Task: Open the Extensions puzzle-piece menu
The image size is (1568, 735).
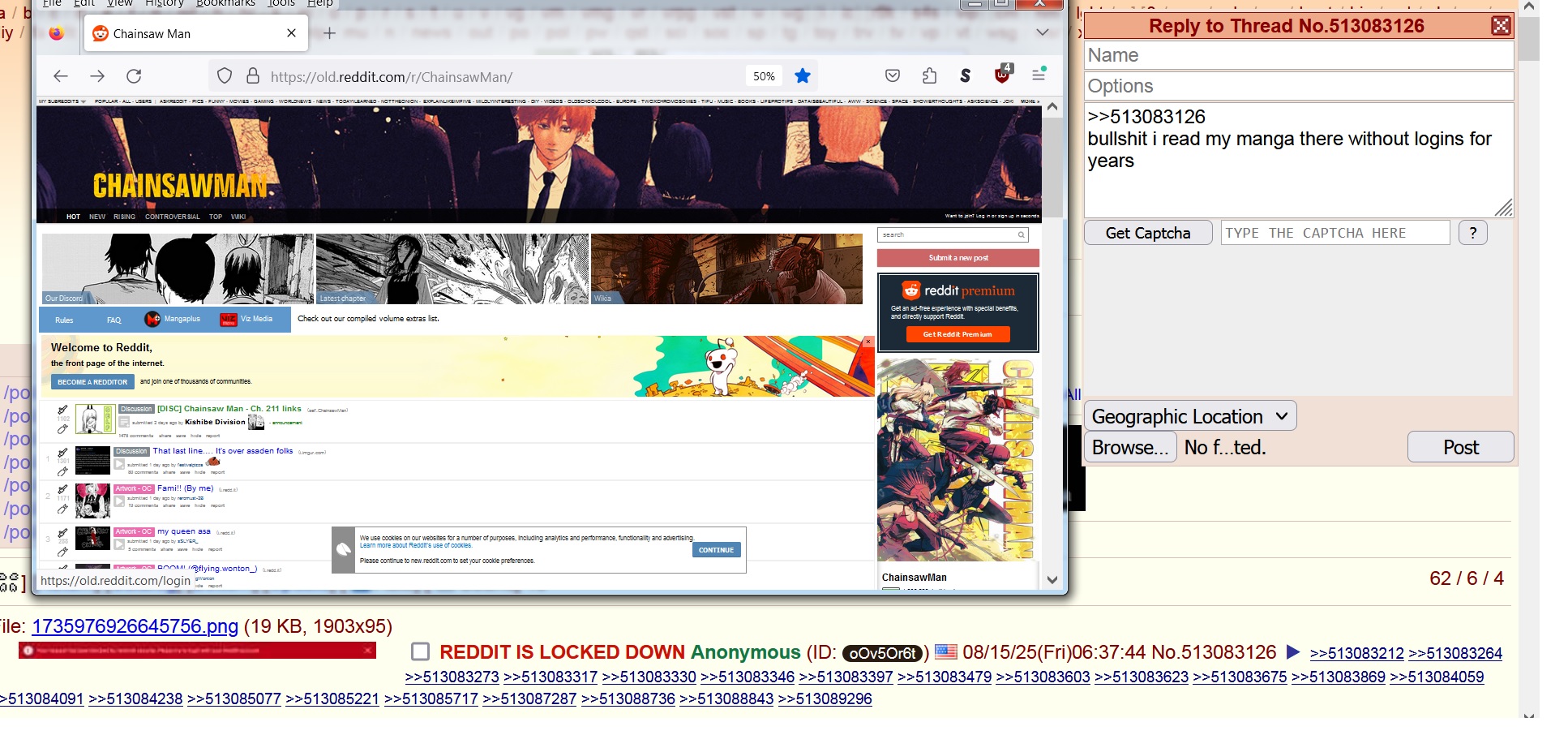Action: (929, 76)
